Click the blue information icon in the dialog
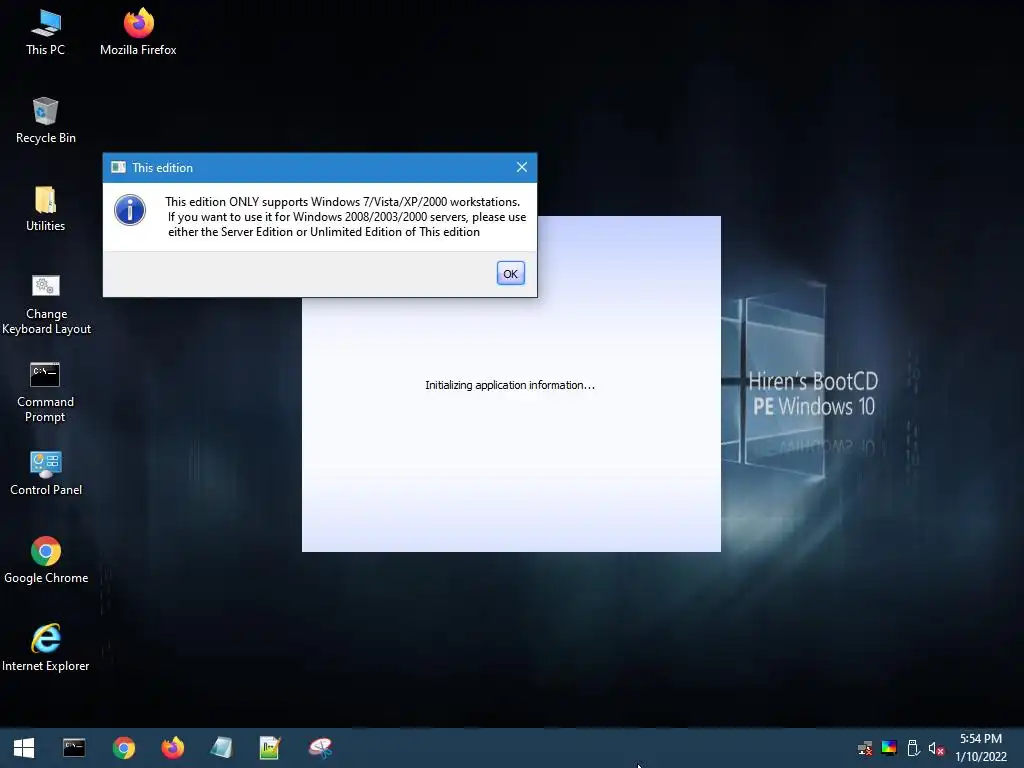This screenshot has width=1024, height=768. (x=130, y=210)
